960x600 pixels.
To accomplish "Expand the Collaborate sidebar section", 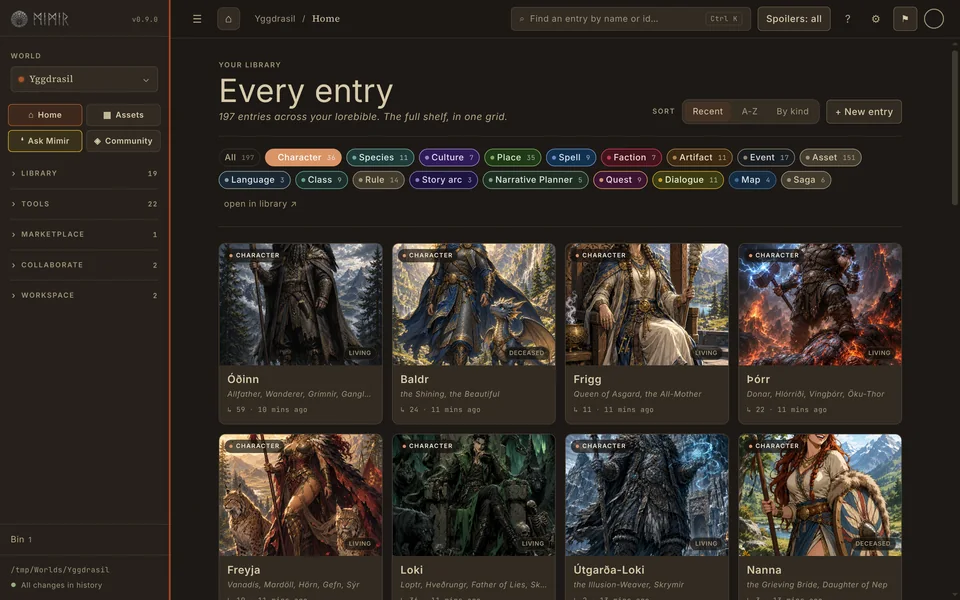I will pos(84,265).
